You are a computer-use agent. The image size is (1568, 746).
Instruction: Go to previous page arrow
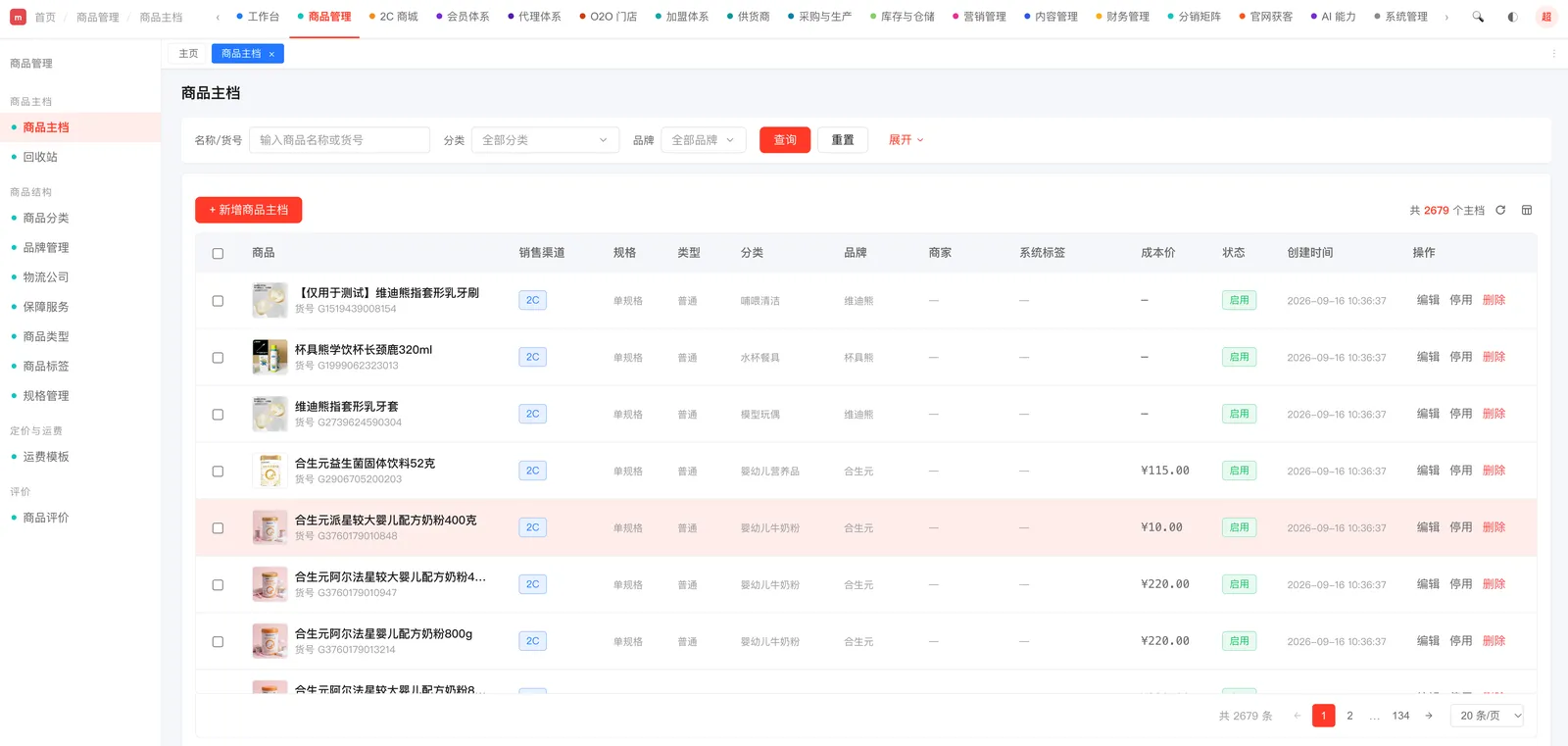(1297, 716)
